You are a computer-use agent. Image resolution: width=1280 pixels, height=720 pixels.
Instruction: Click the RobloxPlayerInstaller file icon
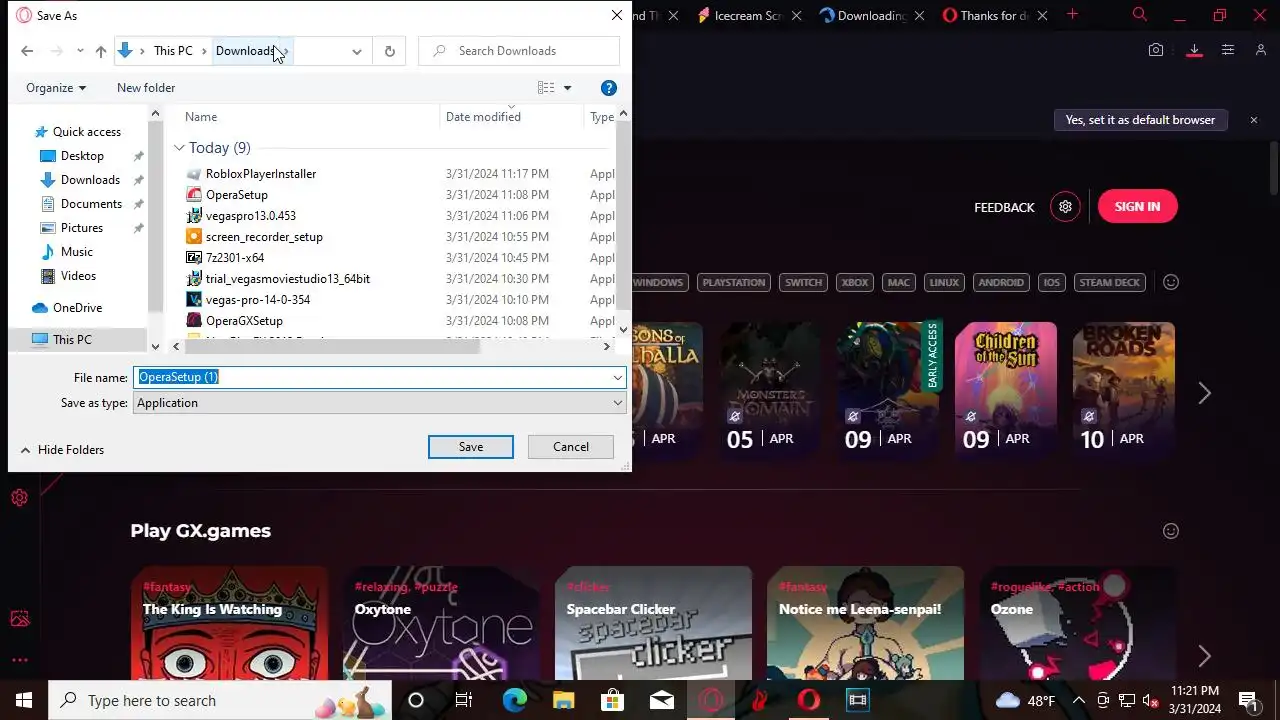pos(194,174)
